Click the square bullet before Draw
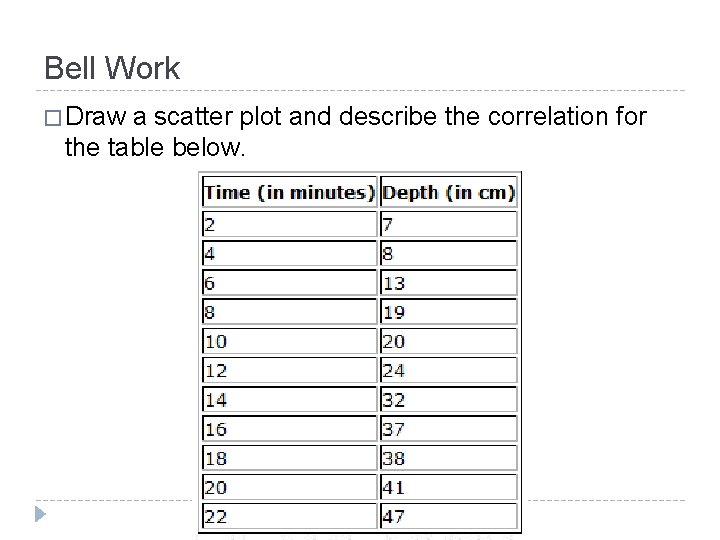 coord(52,119)
